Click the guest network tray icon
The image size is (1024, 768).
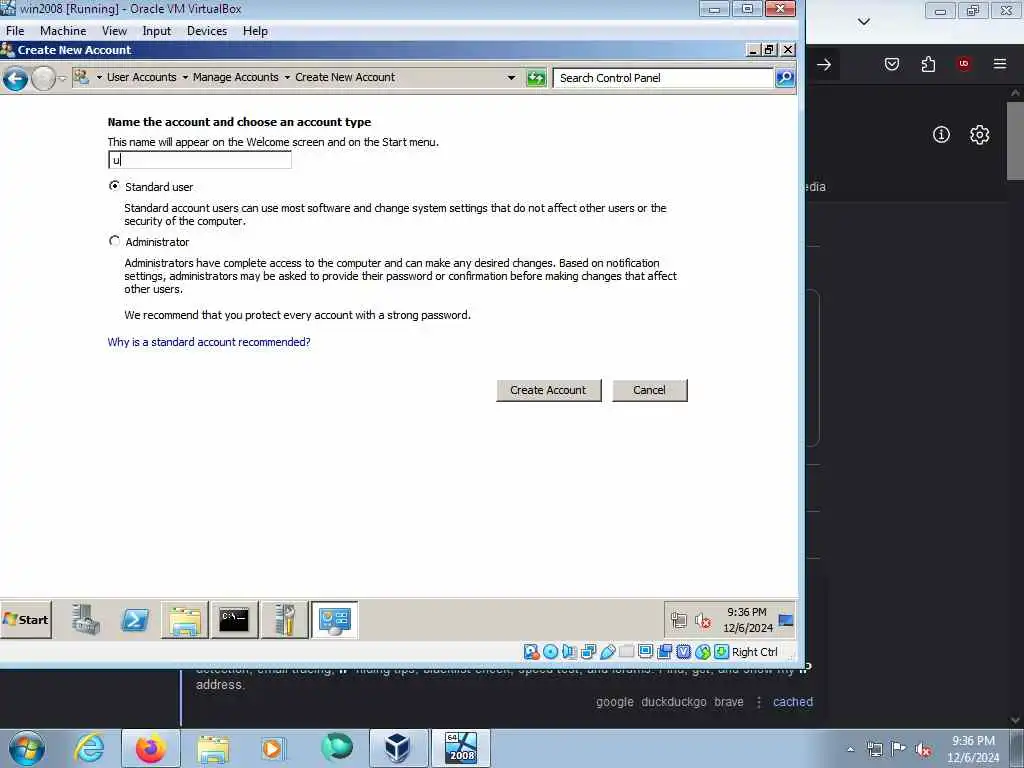click(x=679, y=620)
